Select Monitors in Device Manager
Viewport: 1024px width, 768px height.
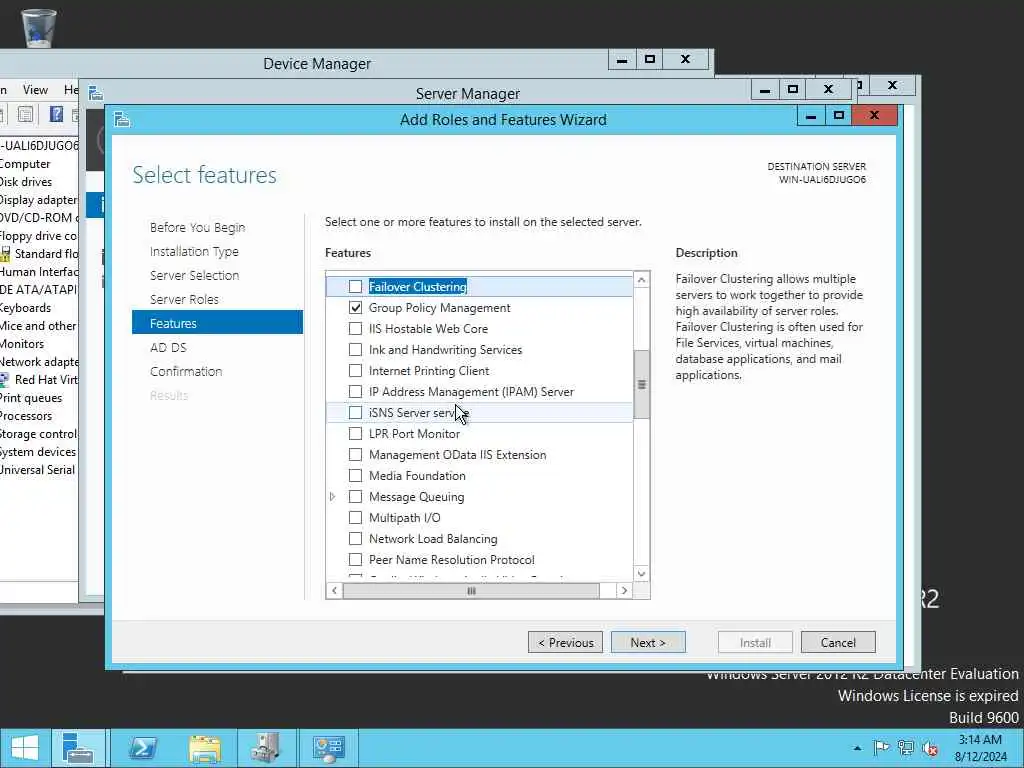pos(22,344)
